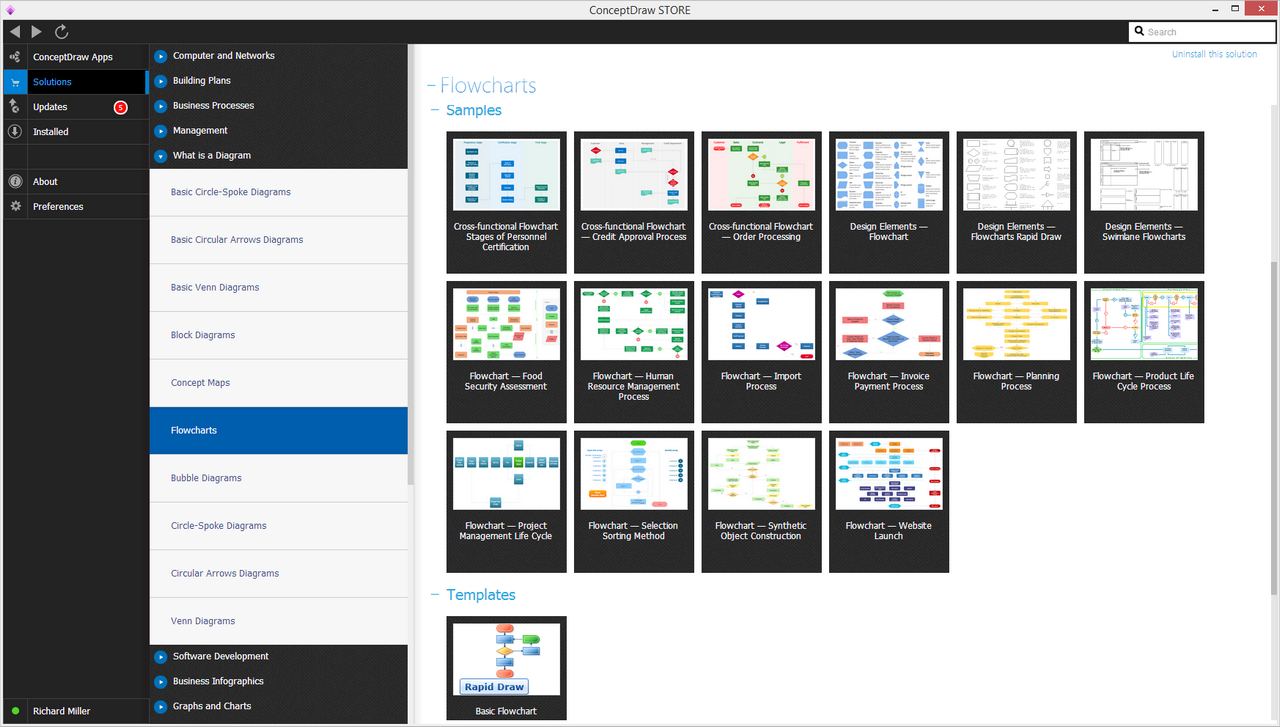Open the Import Process flowchart sample
The image size is (1280, 727).
coord(761,352)
